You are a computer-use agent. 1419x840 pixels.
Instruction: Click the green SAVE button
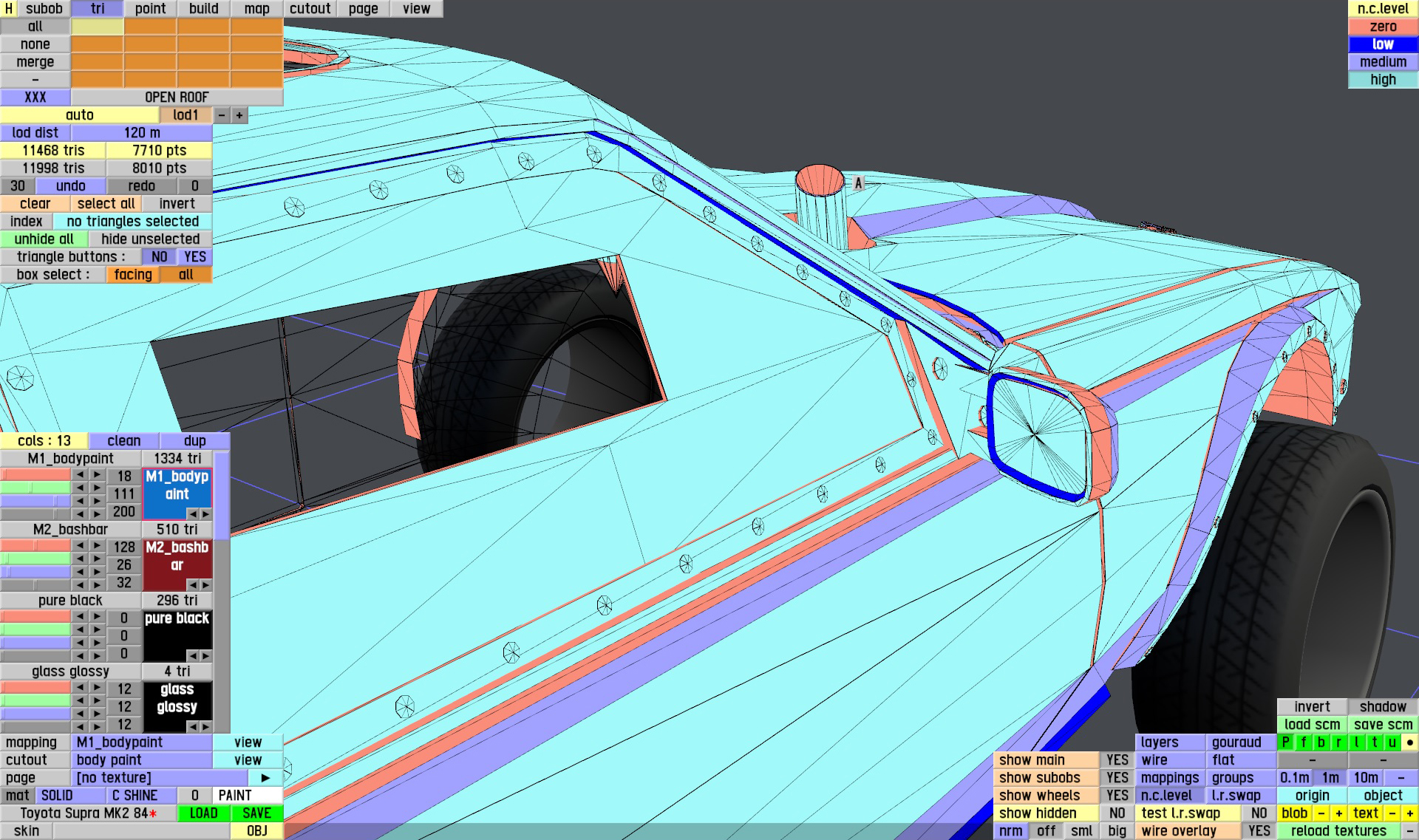256,813
